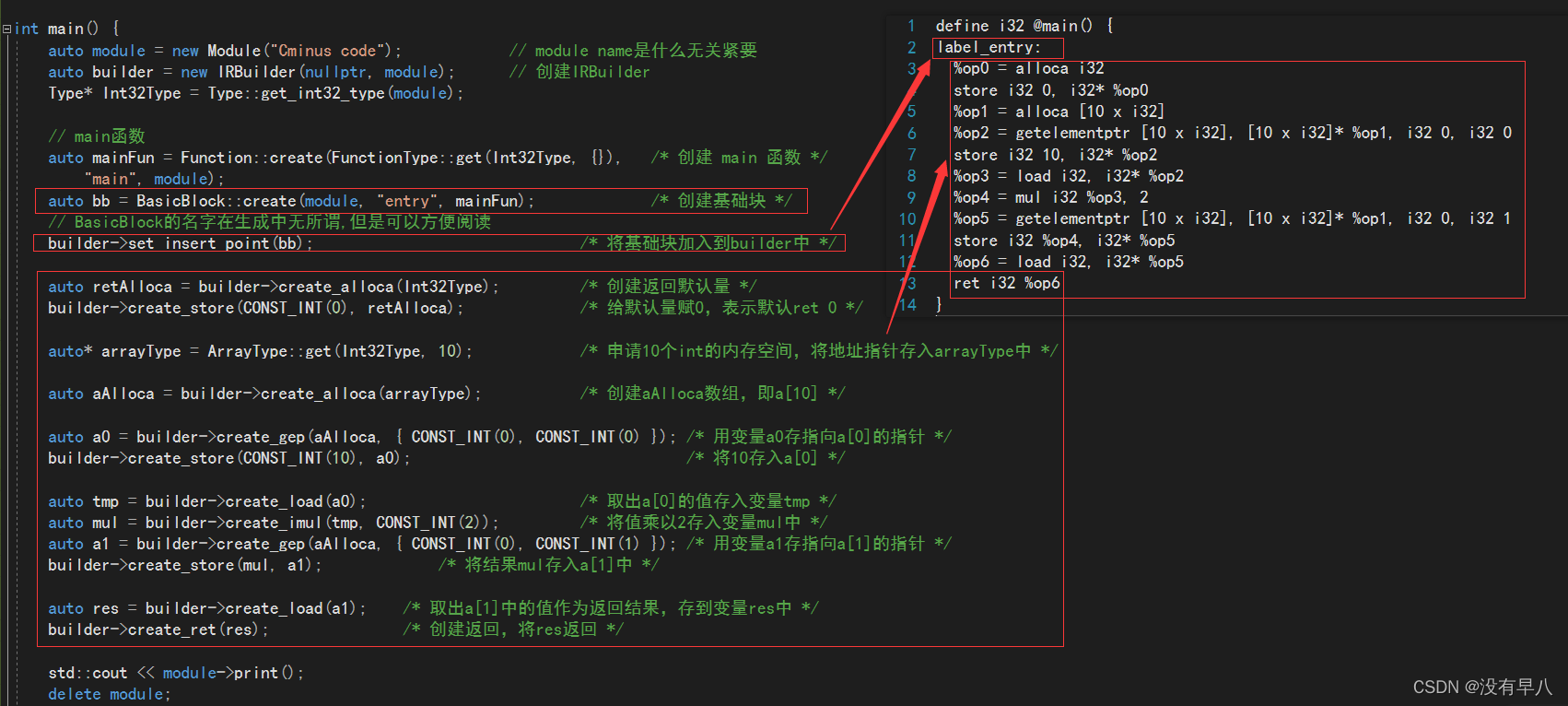This screenshot has width=1568, height=706.
Task: Click the 'auto a0 = builder->create_gep' line
Action: tap(362, 437)
